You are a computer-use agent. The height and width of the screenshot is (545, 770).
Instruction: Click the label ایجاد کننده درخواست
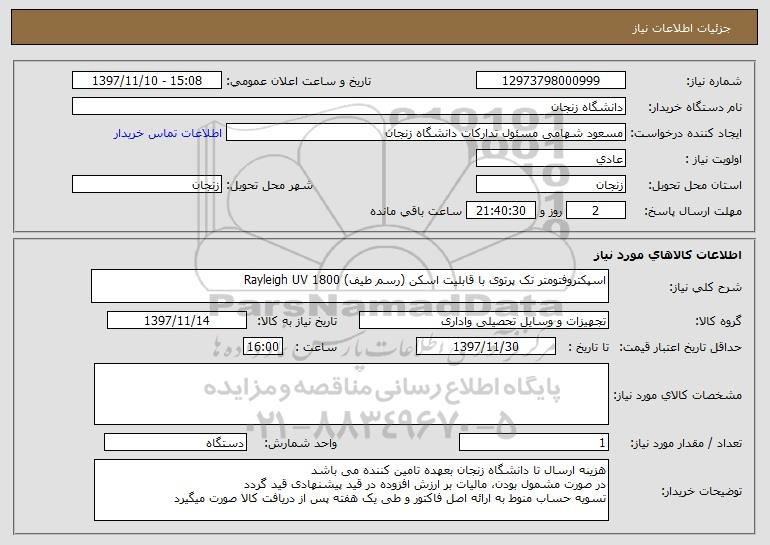click(x=686, y=133)
